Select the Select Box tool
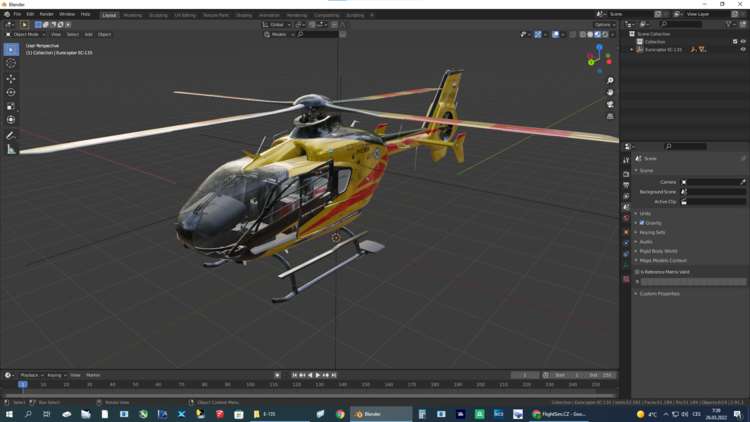 (x=11, y=49)
